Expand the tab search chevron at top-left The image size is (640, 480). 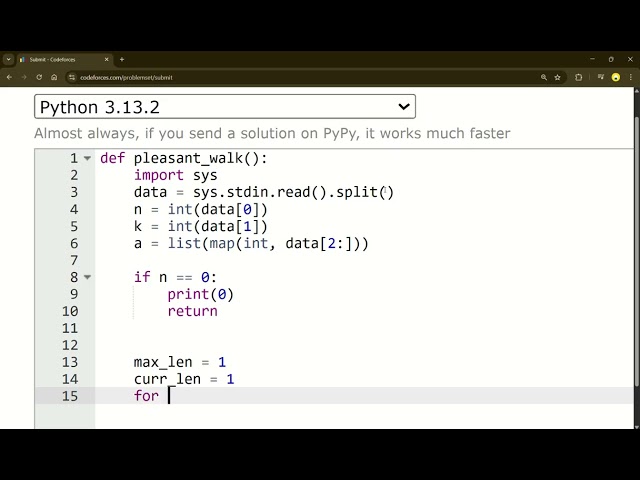(8, 59)
